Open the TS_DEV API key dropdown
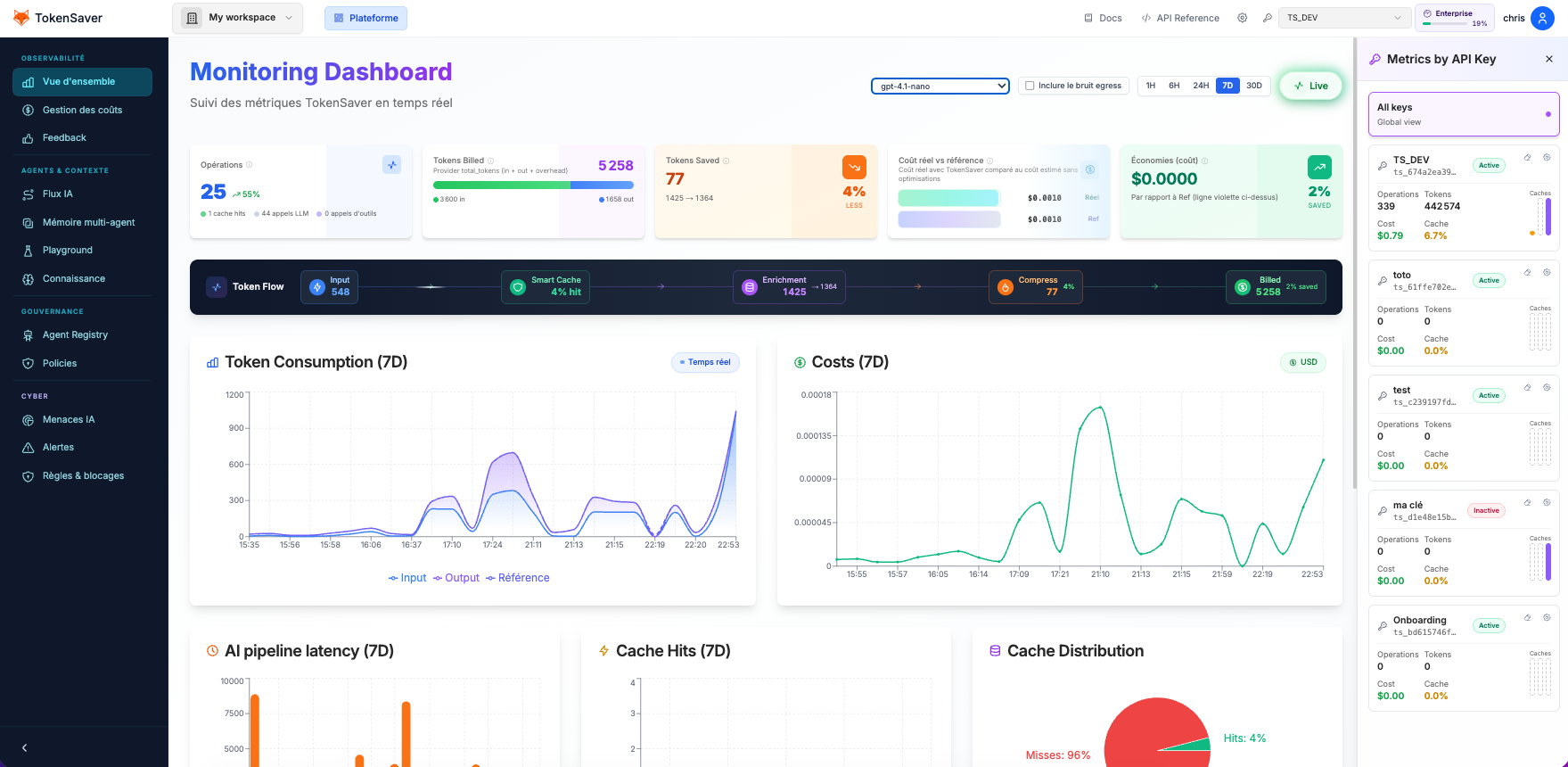 click(x=1344, y=18)
